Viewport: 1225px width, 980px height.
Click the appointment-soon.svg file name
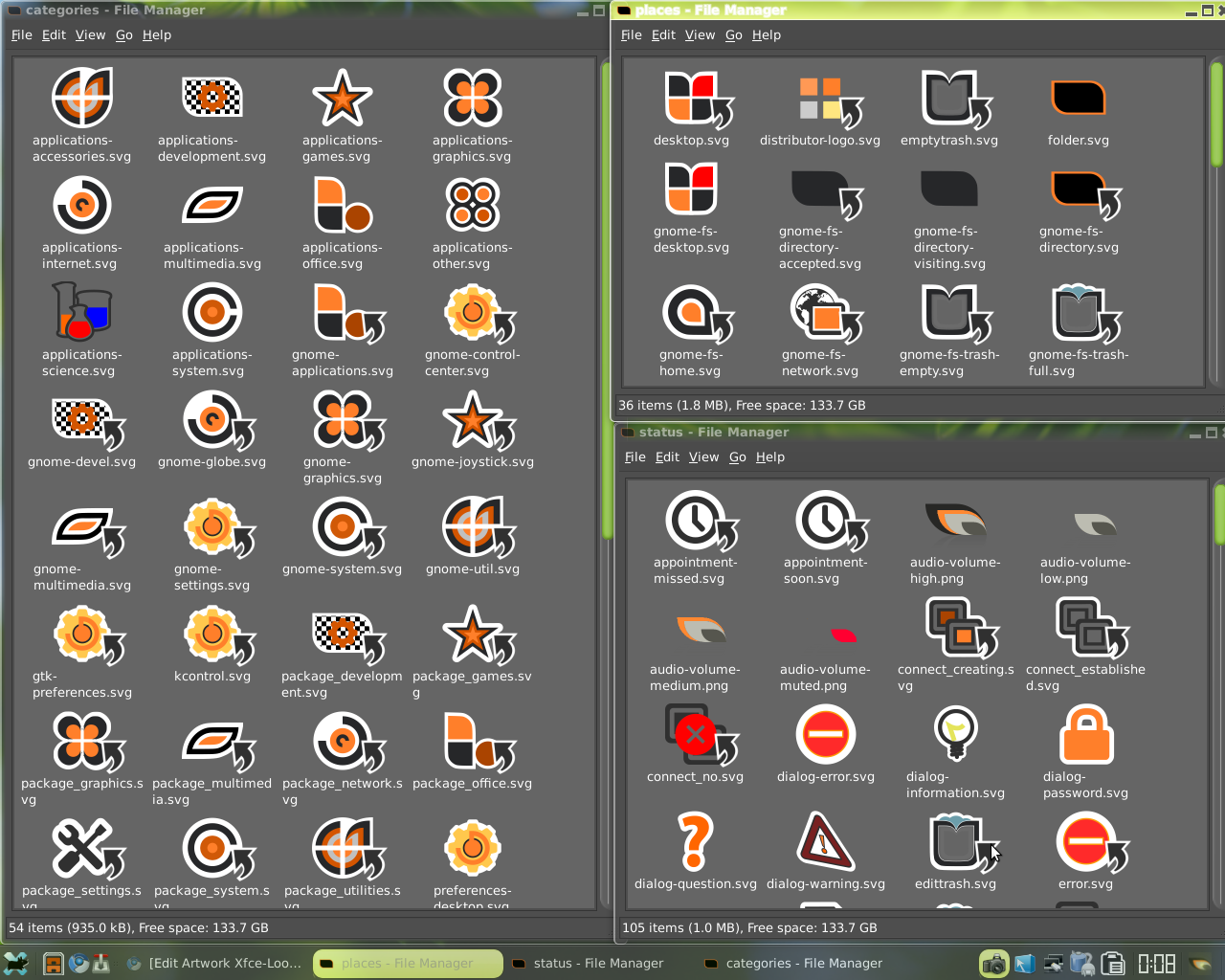(825, 570)
